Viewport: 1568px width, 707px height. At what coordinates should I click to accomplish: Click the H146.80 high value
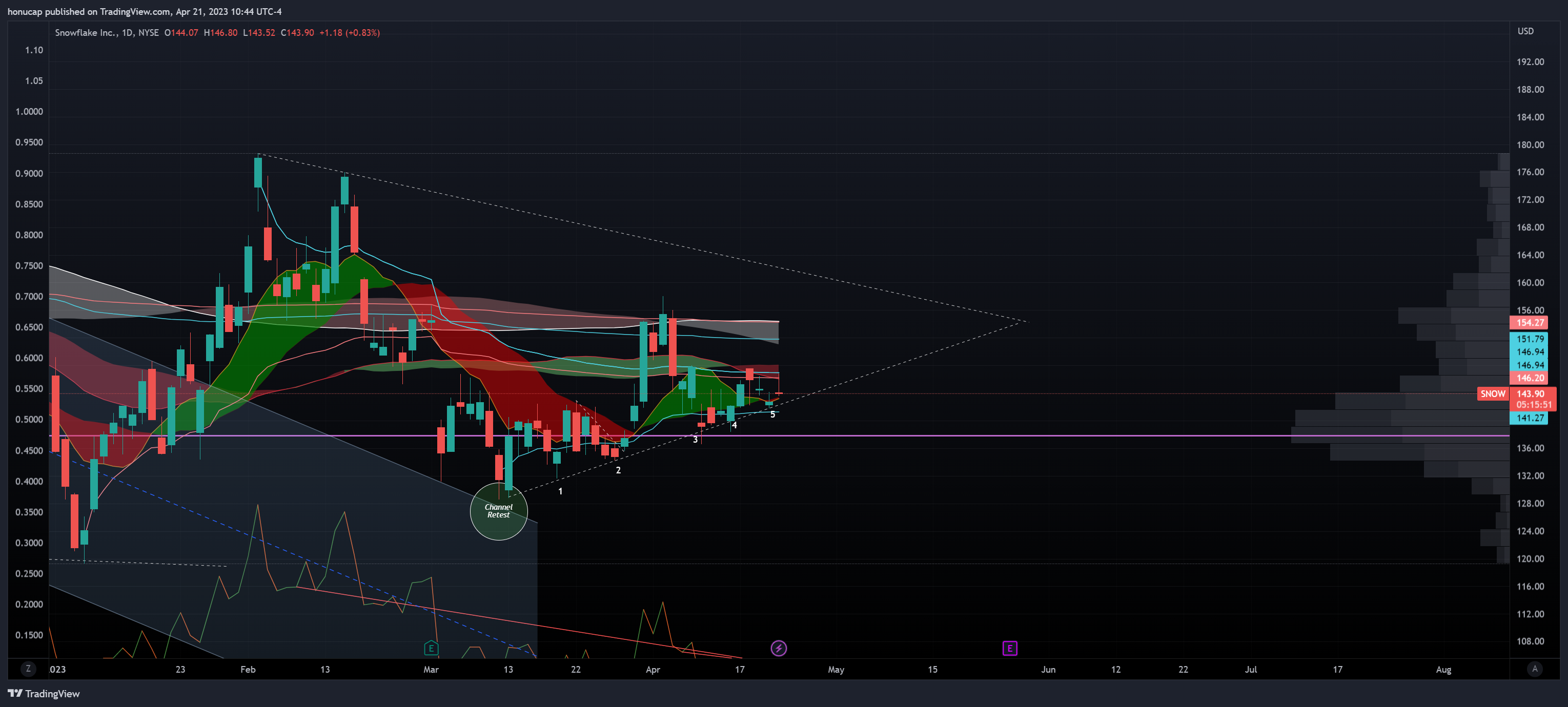(220, 33)
